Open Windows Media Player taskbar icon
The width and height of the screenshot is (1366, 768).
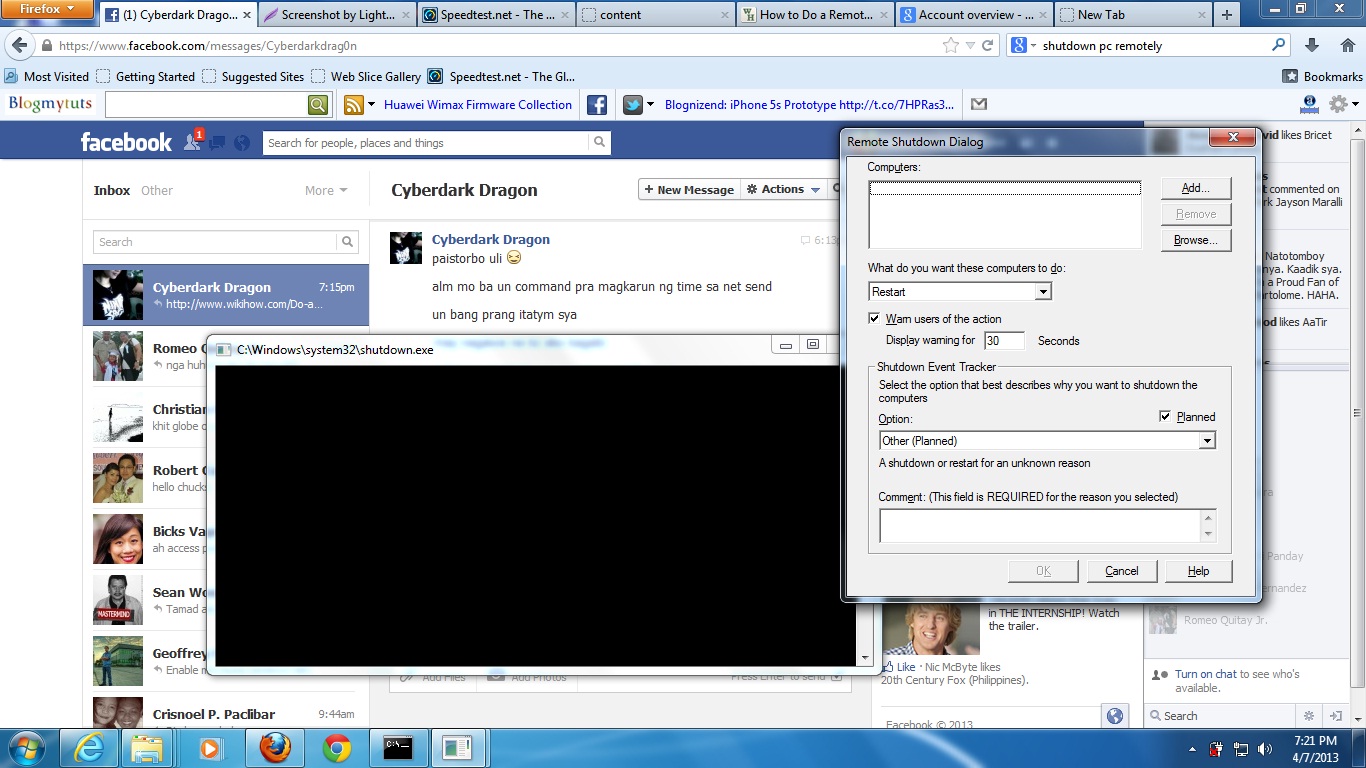pos(210,748)
